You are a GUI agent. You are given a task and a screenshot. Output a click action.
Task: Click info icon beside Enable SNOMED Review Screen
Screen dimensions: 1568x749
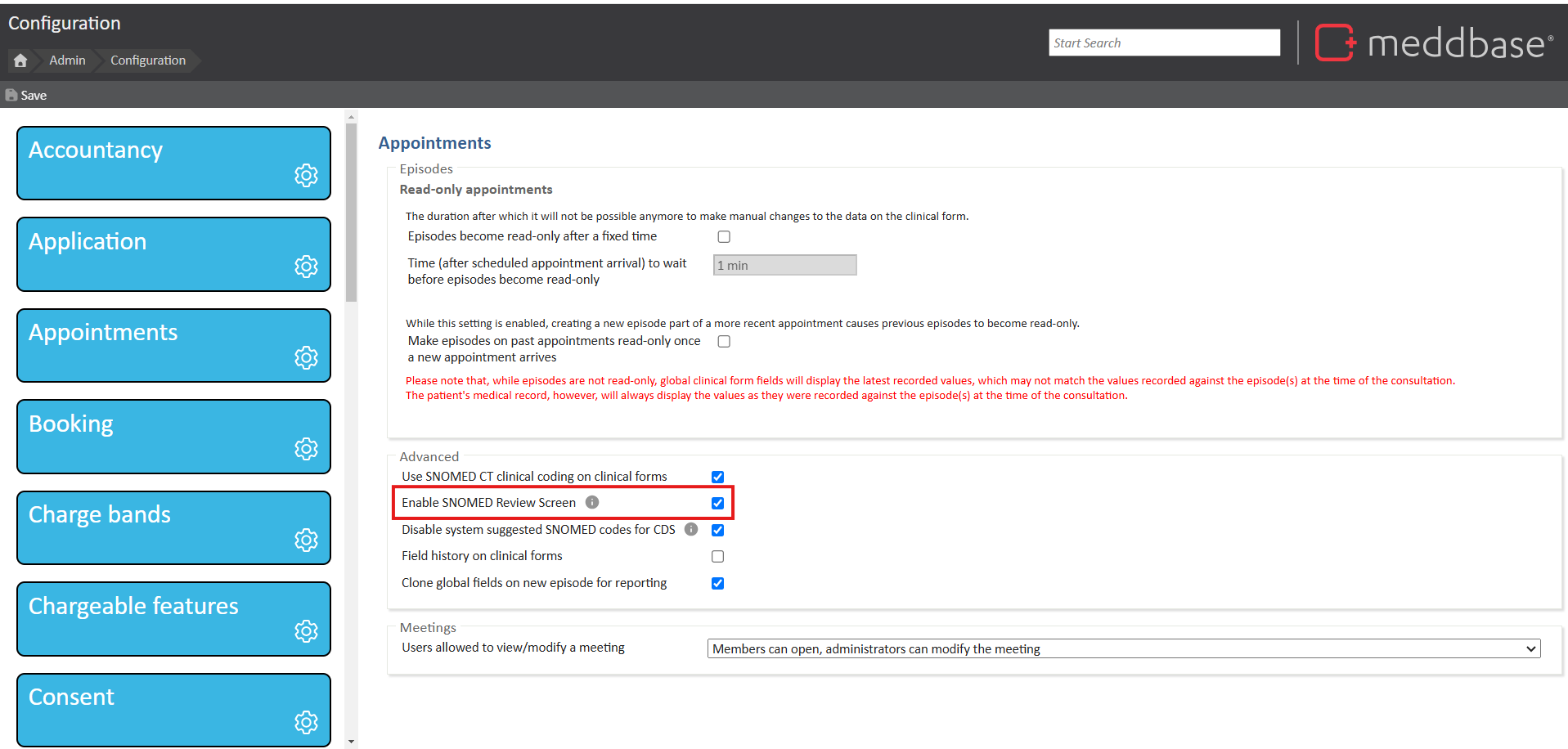point(592,502)
